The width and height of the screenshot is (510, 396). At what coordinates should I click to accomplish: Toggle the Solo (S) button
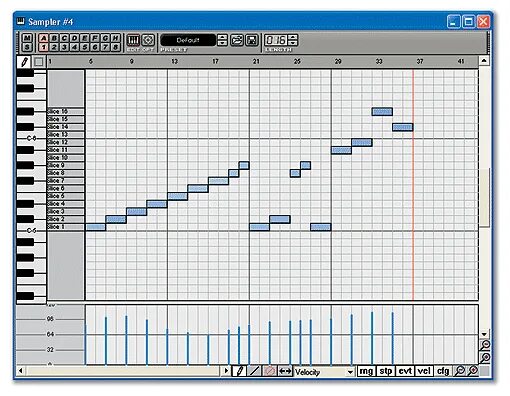coord(27,47)
